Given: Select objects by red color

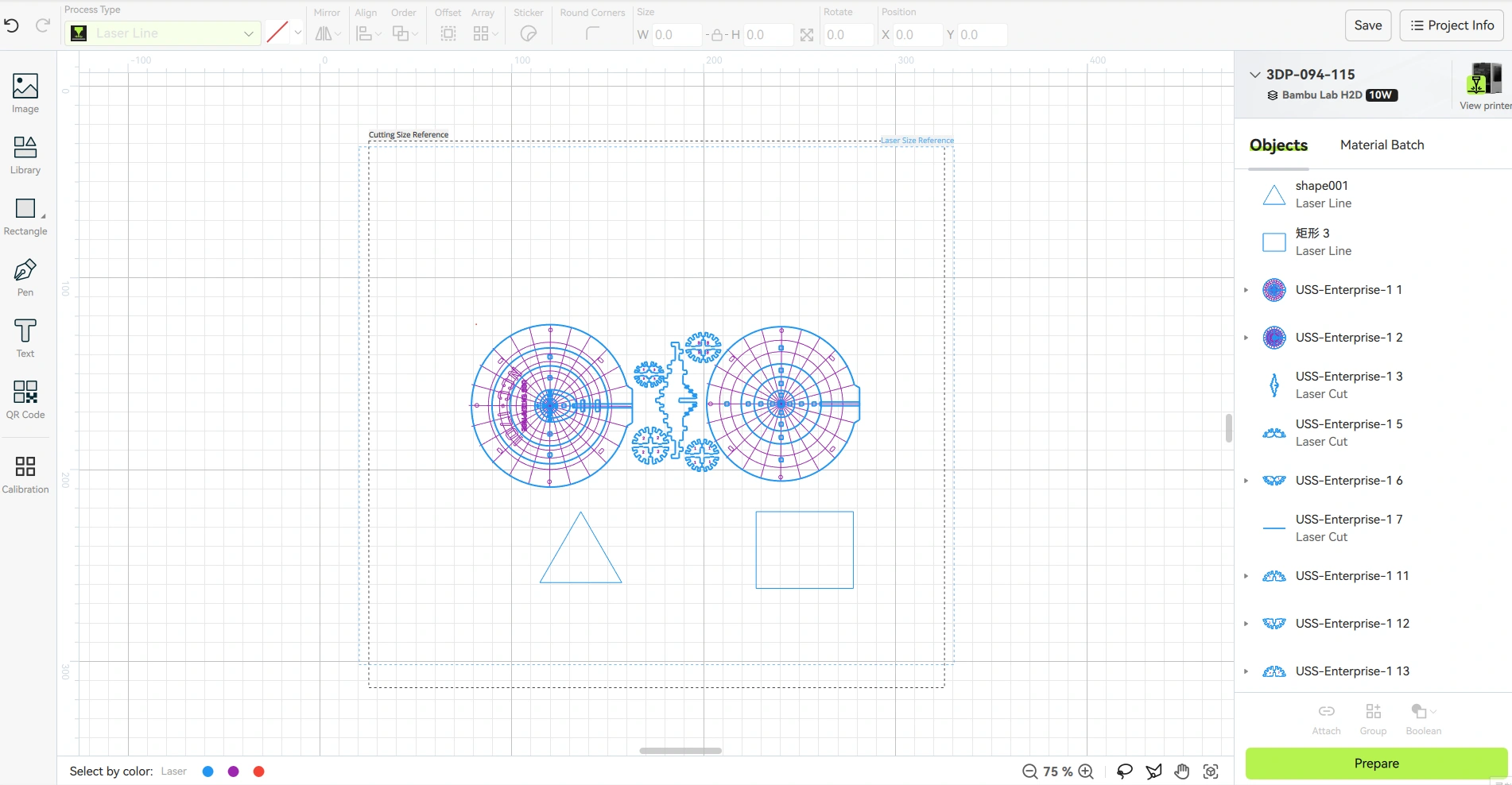Looking at the screenshot, I should [258, 771].
